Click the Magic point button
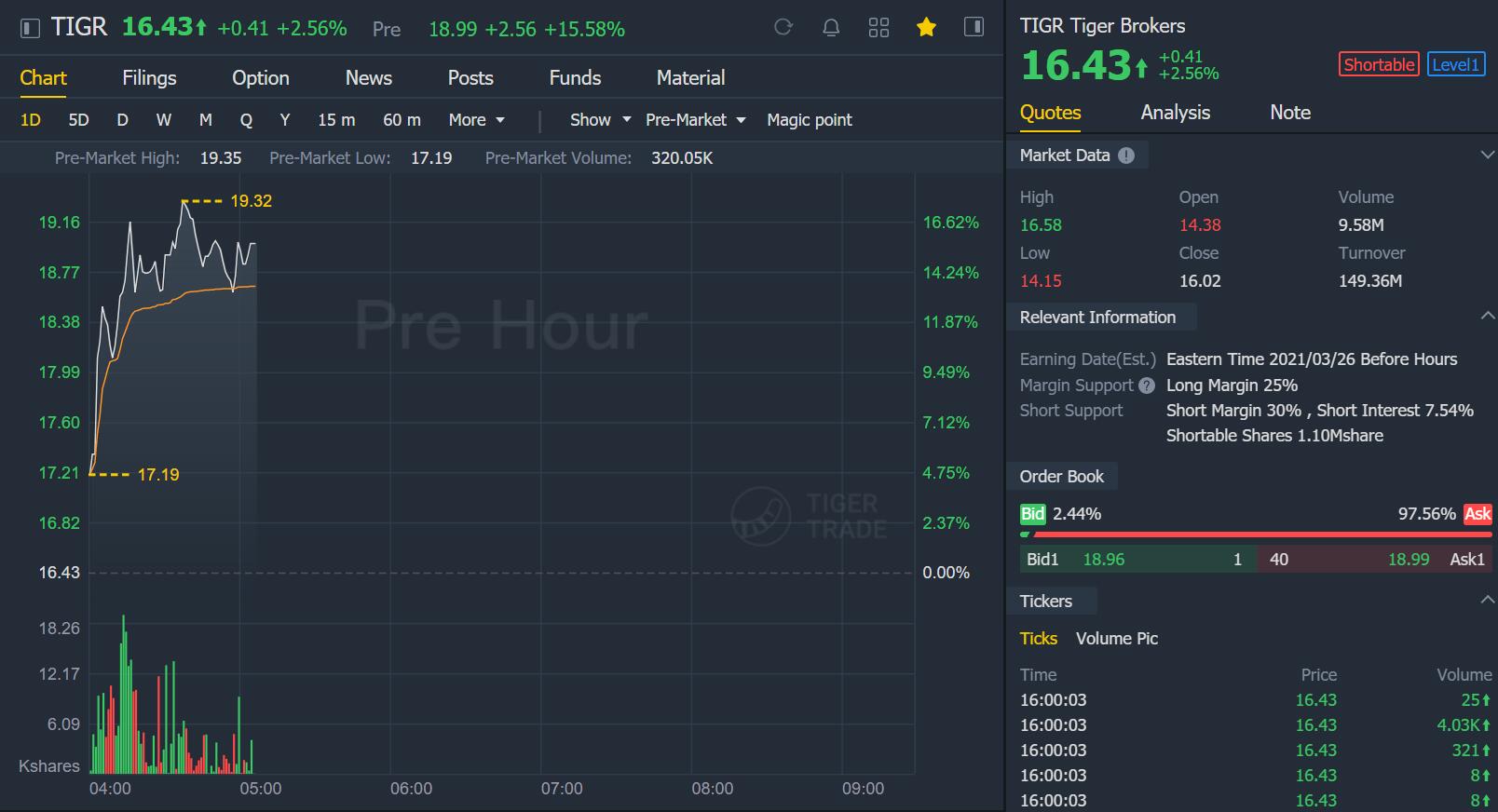This screenshot has width=1498, height=812. coord(810,120)
